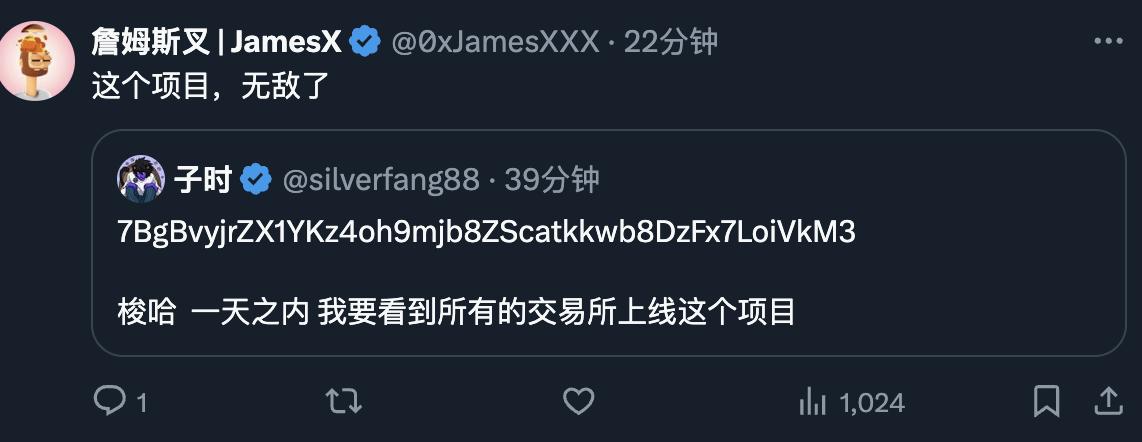Open the three-dot more options menu
The width and height of the screenshot is (1142, 442).
(x=1108, y=42)
